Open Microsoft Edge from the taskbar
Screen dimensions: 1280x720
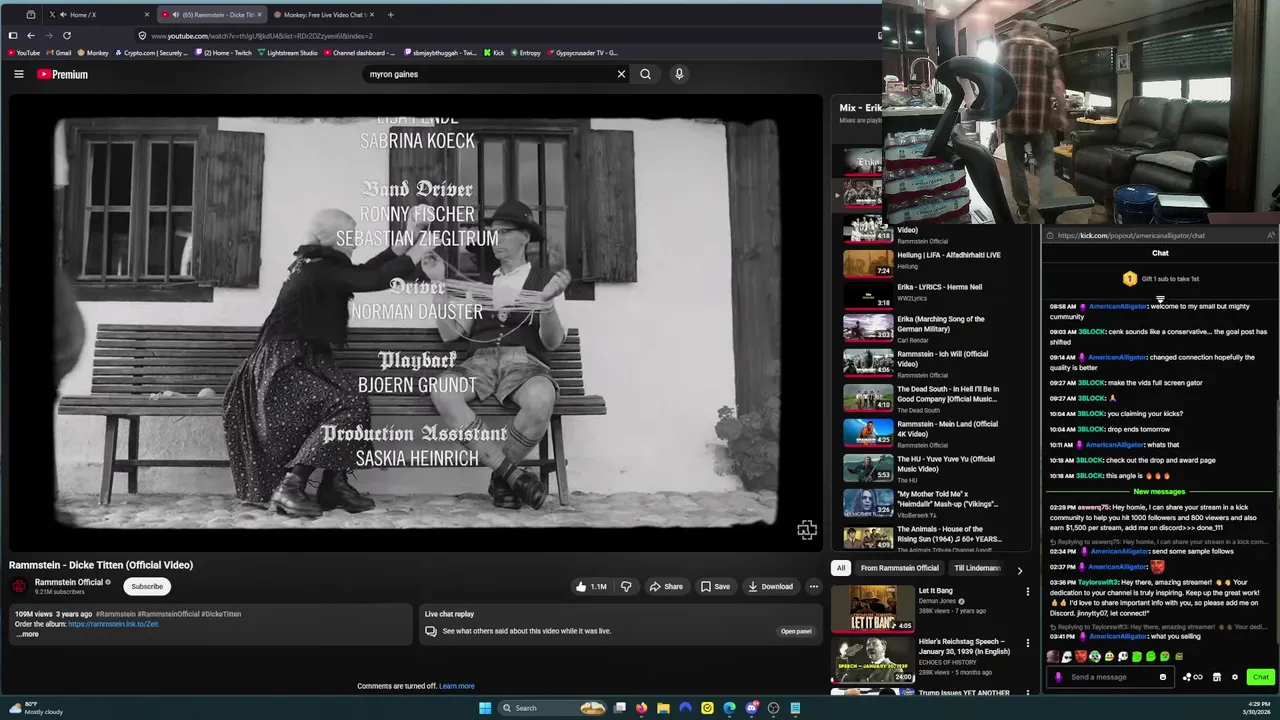[729, 708]
